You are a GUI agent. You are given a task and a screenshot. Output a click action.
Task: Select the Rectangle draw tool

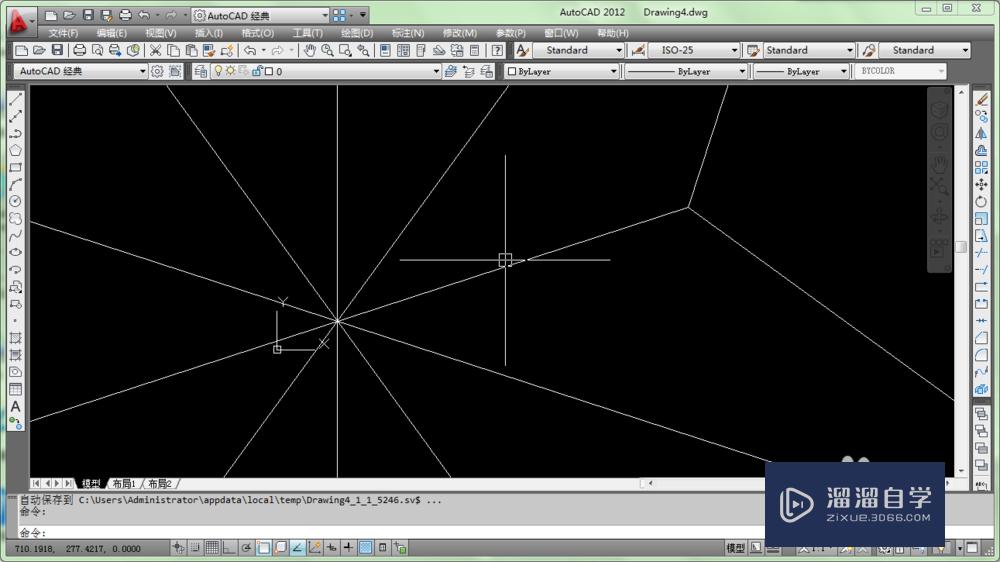coord(15,168)
